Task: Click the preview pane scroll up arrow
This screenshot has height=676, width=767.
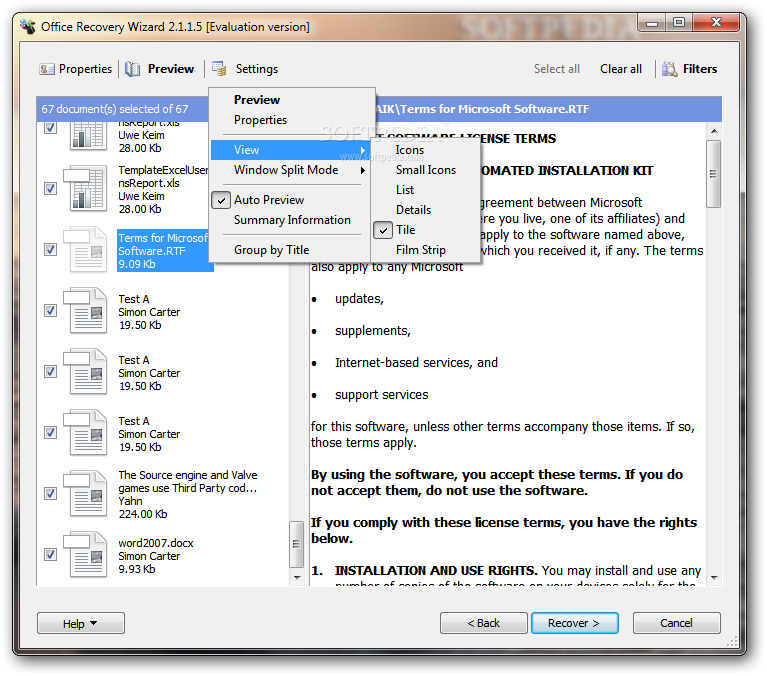Action: (714, 131)
